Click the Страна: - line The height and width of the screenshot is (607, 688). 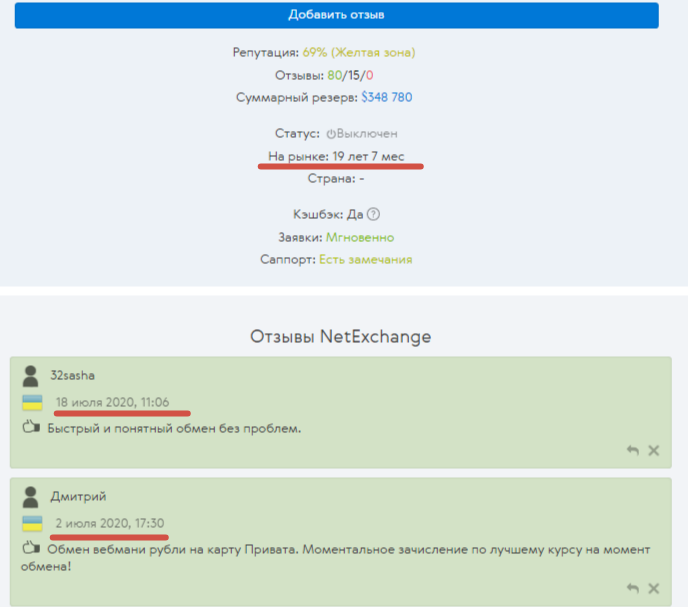[336, 179]
